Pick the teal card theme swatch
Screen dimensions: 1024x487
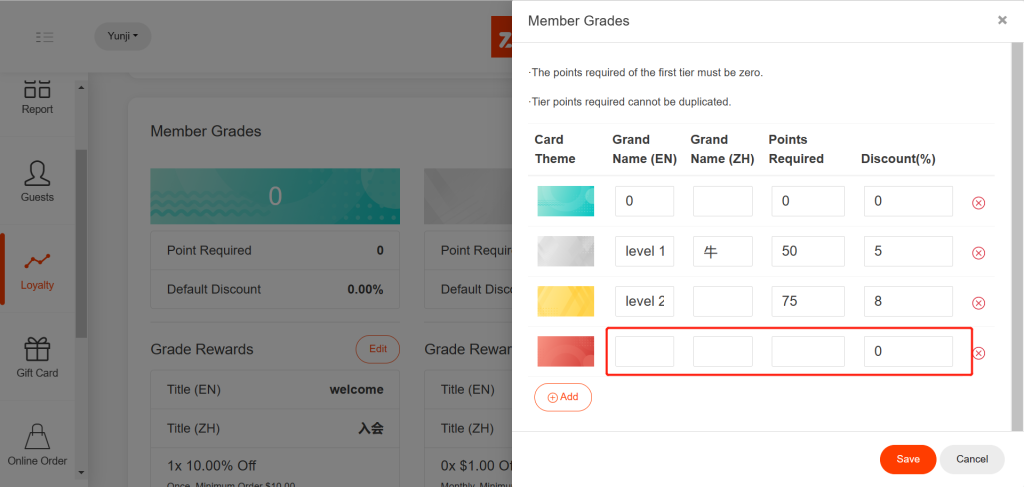click(565, 201)
